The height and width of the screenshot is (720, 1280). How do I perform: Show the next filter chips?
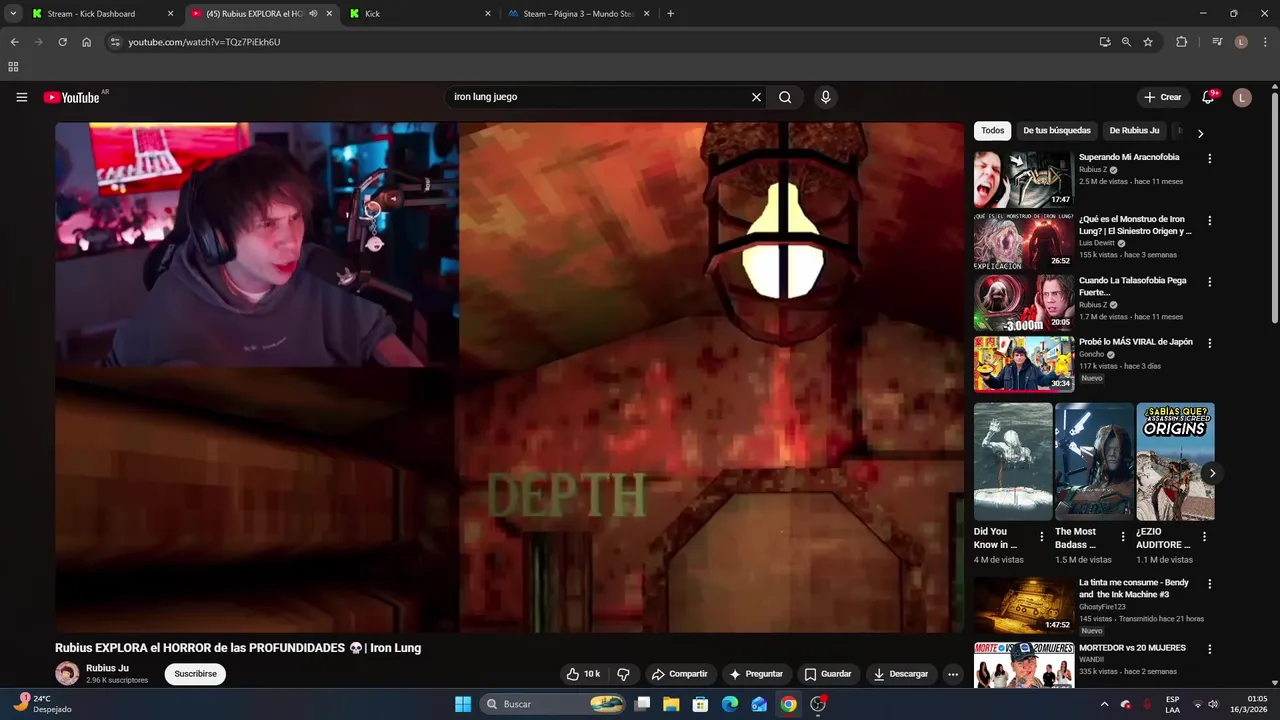pos(1200,133)
